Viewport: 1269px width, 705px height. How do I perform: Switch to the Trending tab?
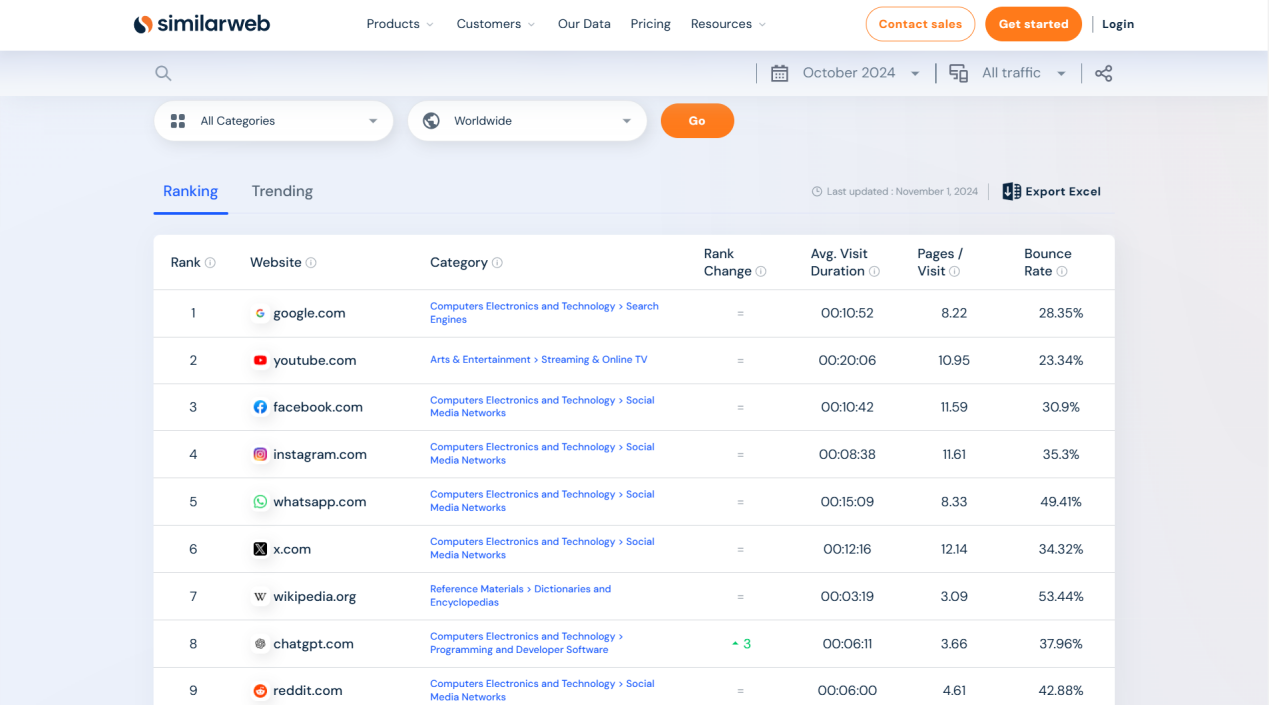pyautogui.click(x=282, y=191)
